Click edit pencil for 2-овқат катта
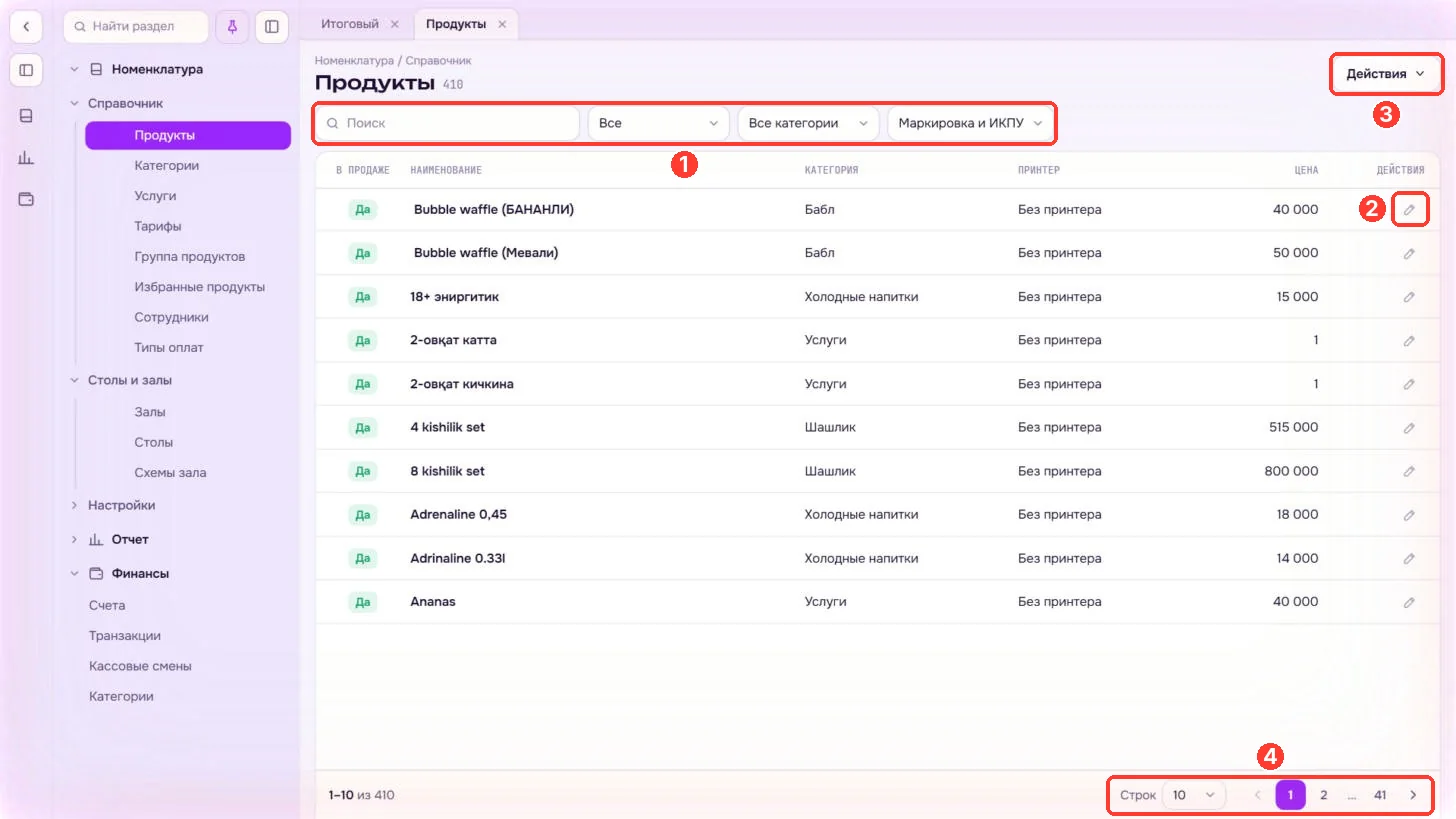 pos(1409,341)
